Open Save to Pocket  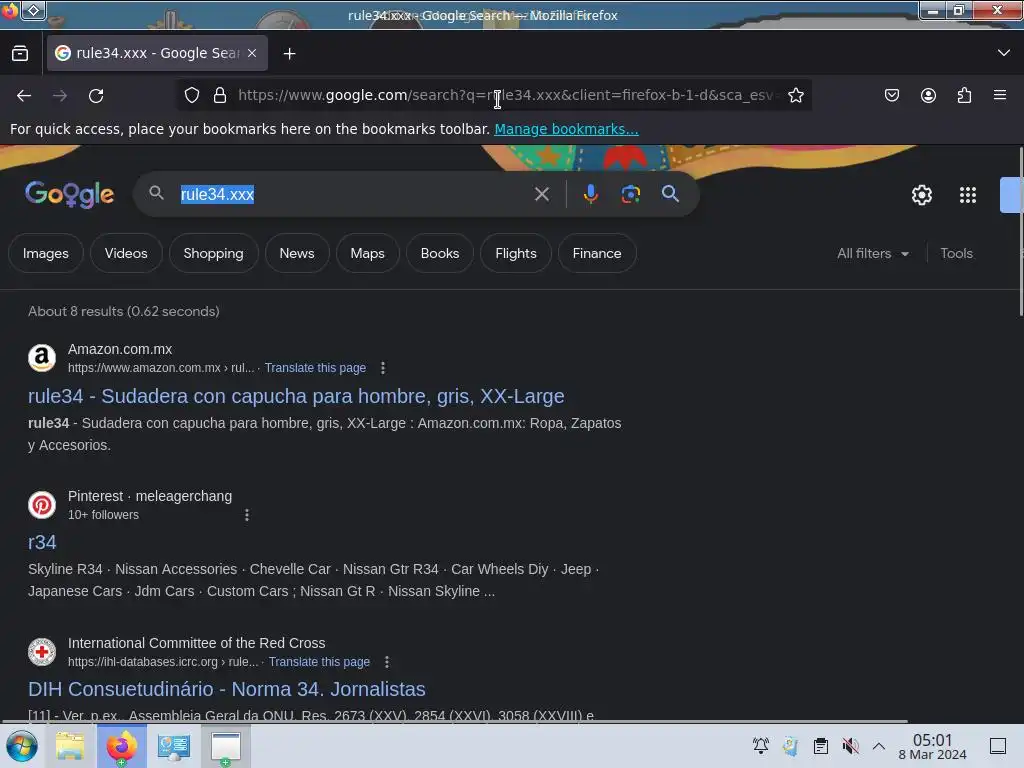[891, 95]
